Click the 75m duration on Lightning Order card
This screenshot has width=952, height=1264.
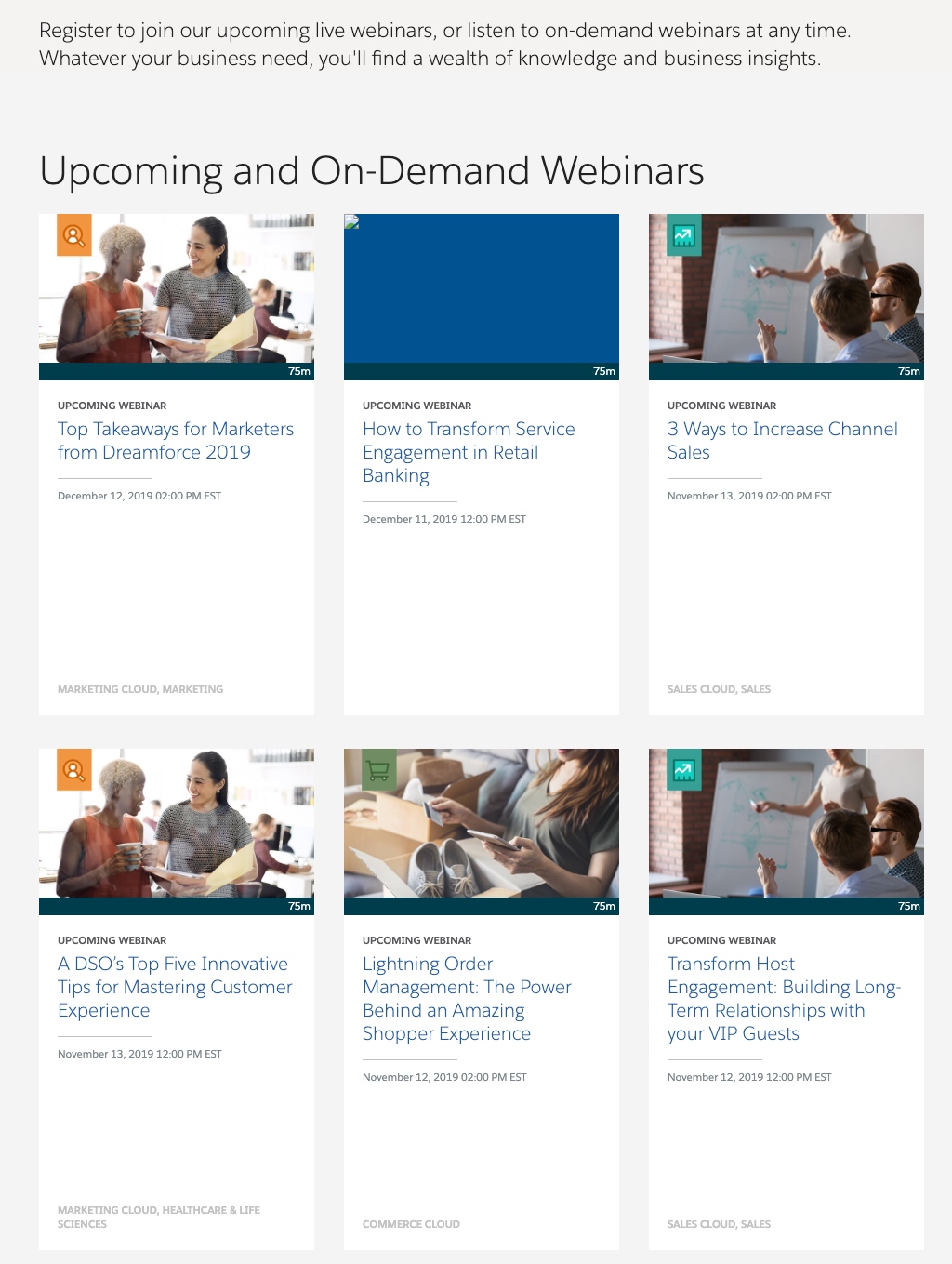(x=604, y=906)
